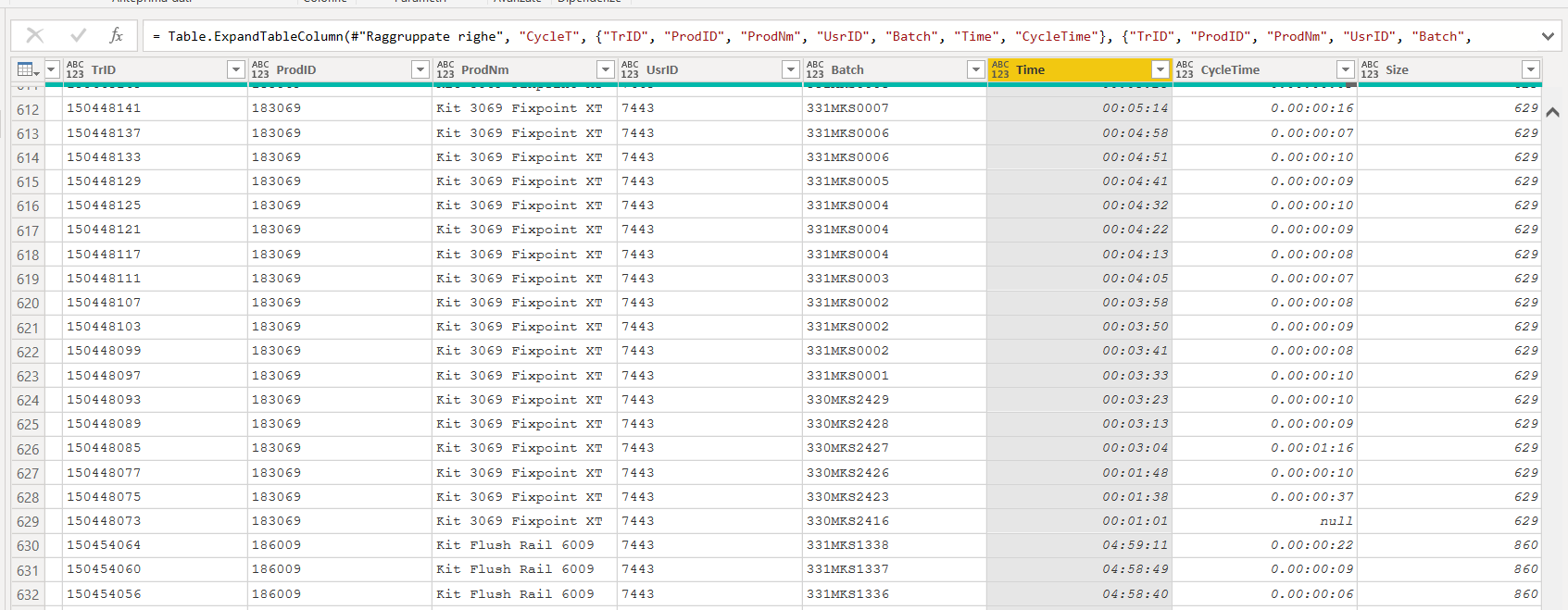This screenshot has width=1568, height=610.
Task: Click TrID cell 150448073
Action: (155, 521)
